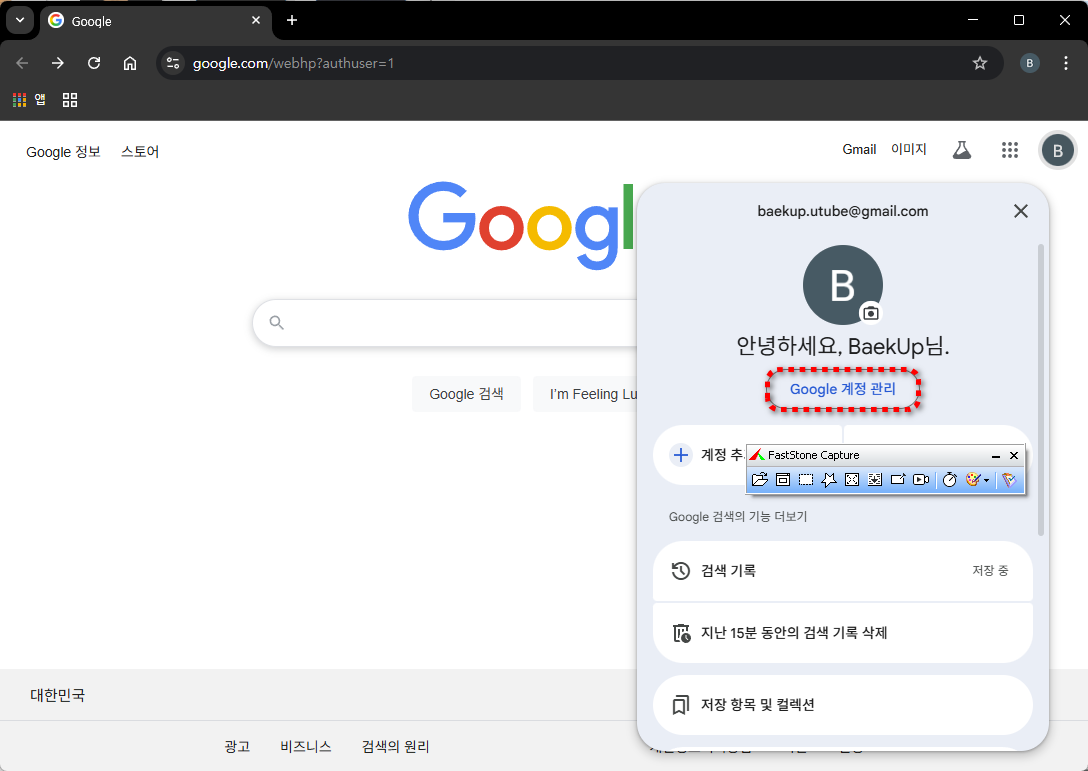Start FastStone screen recorder
Screen dimensions: 1088x771
(921, 480)
